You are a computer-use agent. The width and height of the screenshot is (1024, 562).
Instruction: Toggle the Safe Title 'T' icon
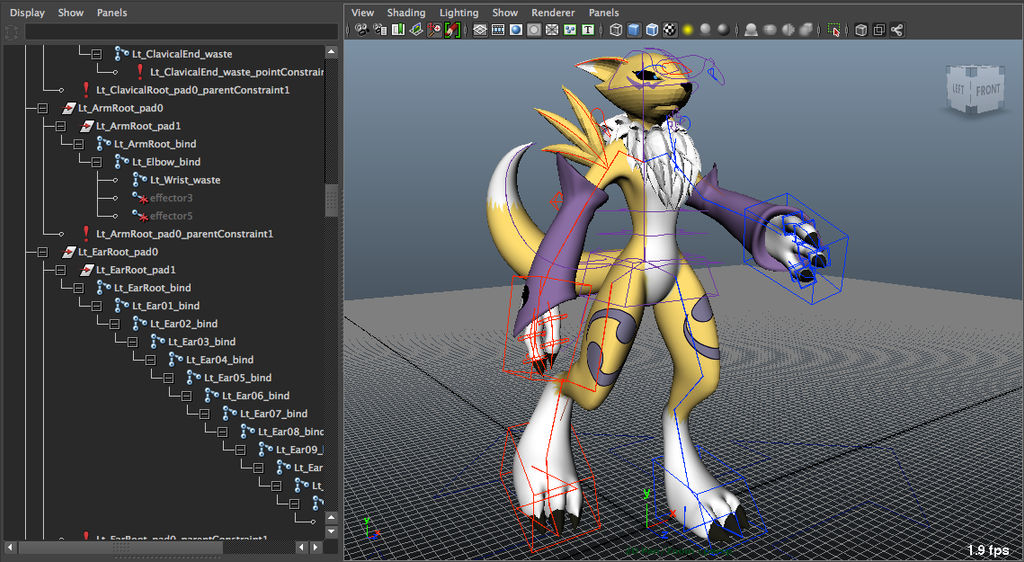click(x=588, y=29)
